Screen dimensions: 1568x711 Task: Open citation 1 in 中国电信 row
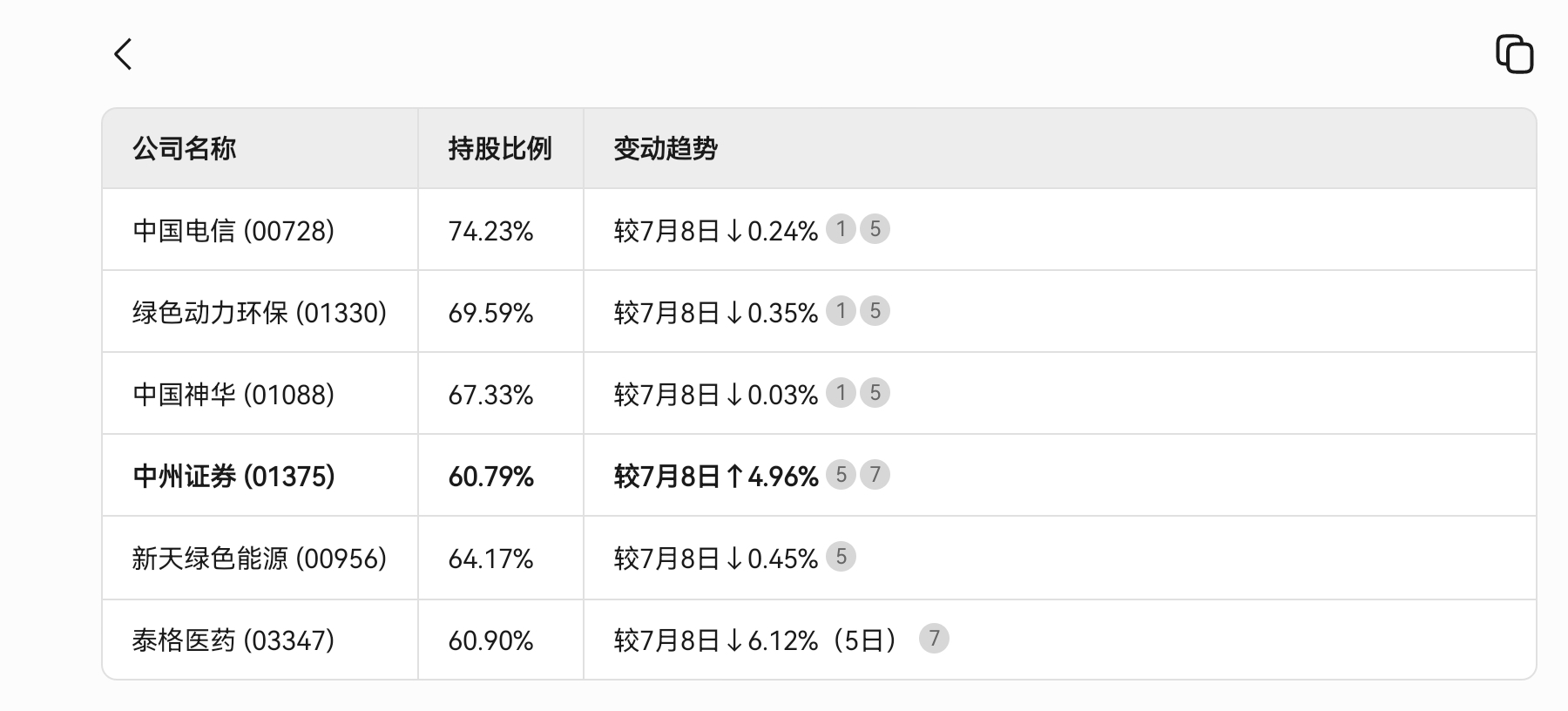click(841, 229)
